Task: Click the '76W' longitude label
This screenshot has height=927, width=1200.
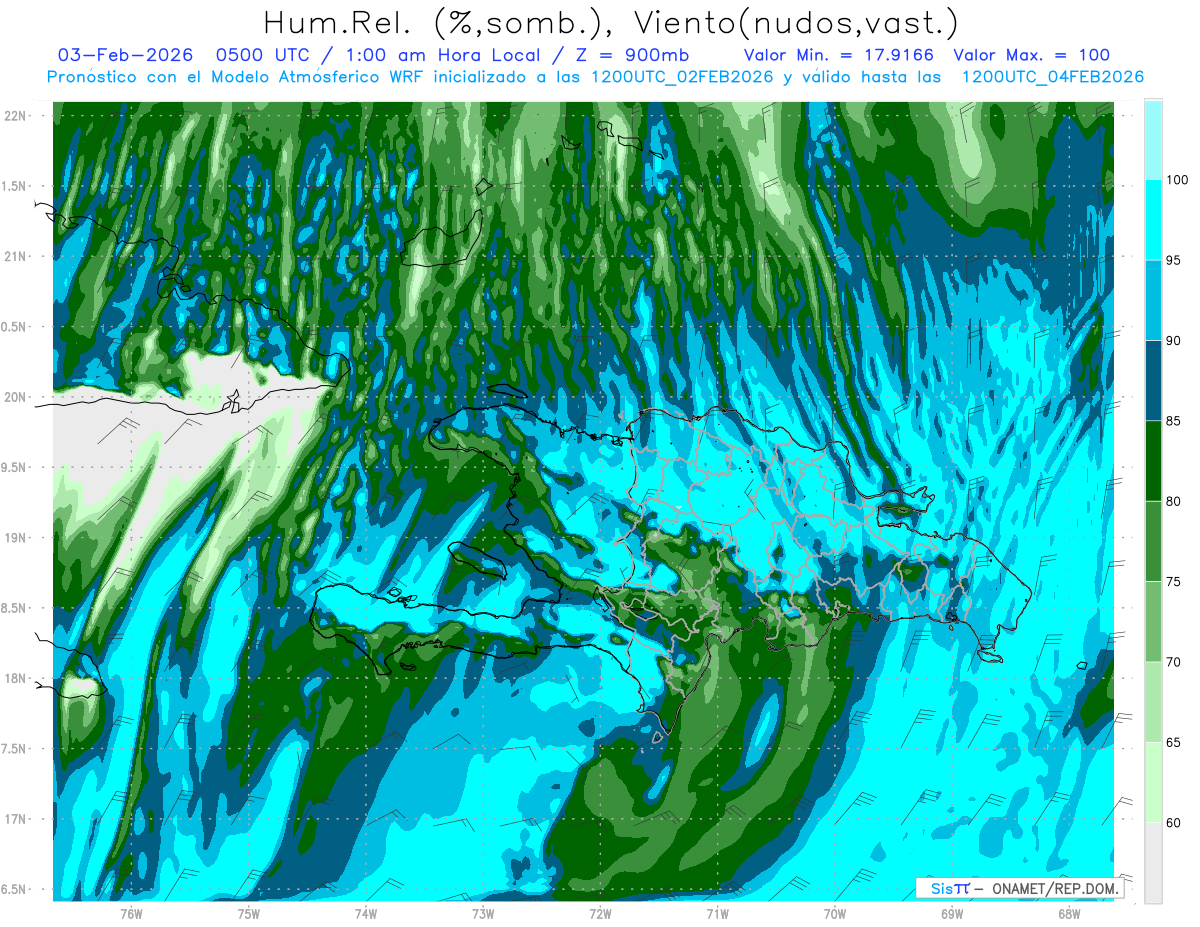Action: (x=131, y=914)
